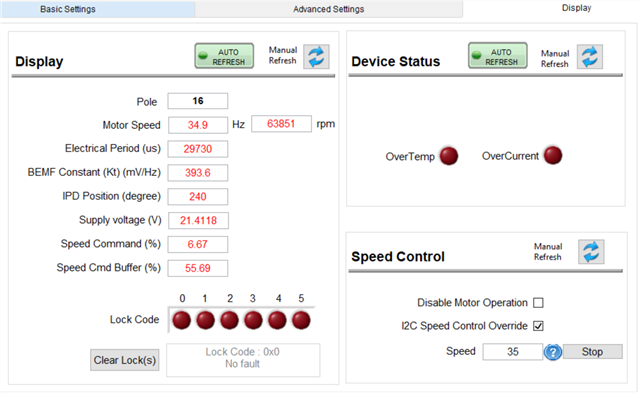Switch to Basic Settings tab

pyautogui.click(x=98, y=9)
